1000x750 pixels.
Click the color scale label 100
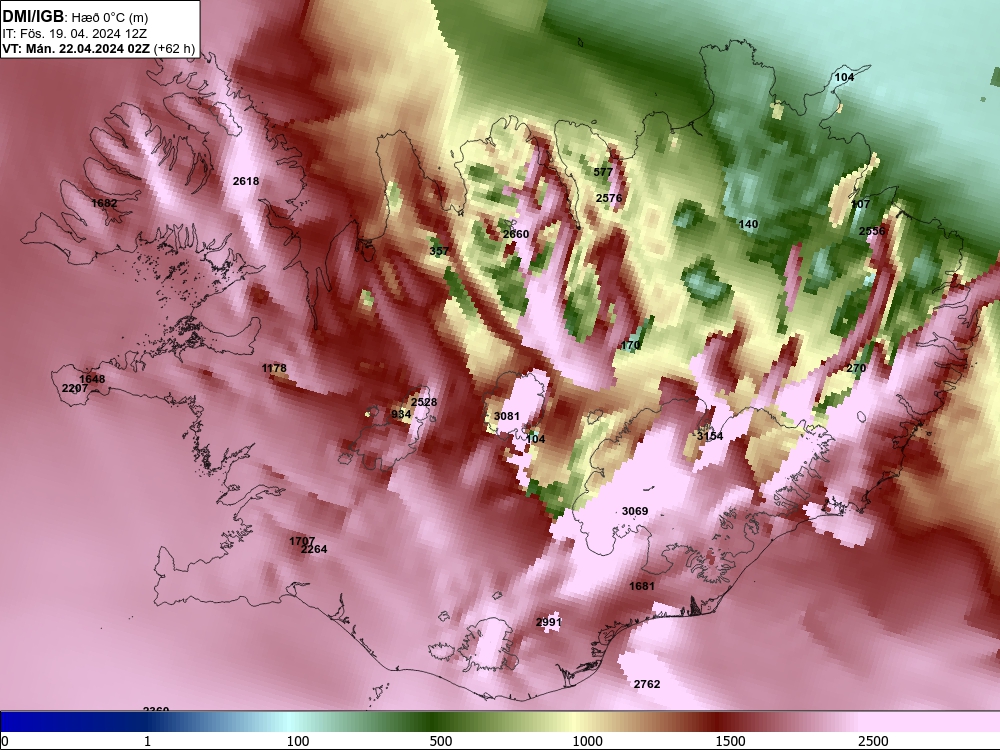298,741
